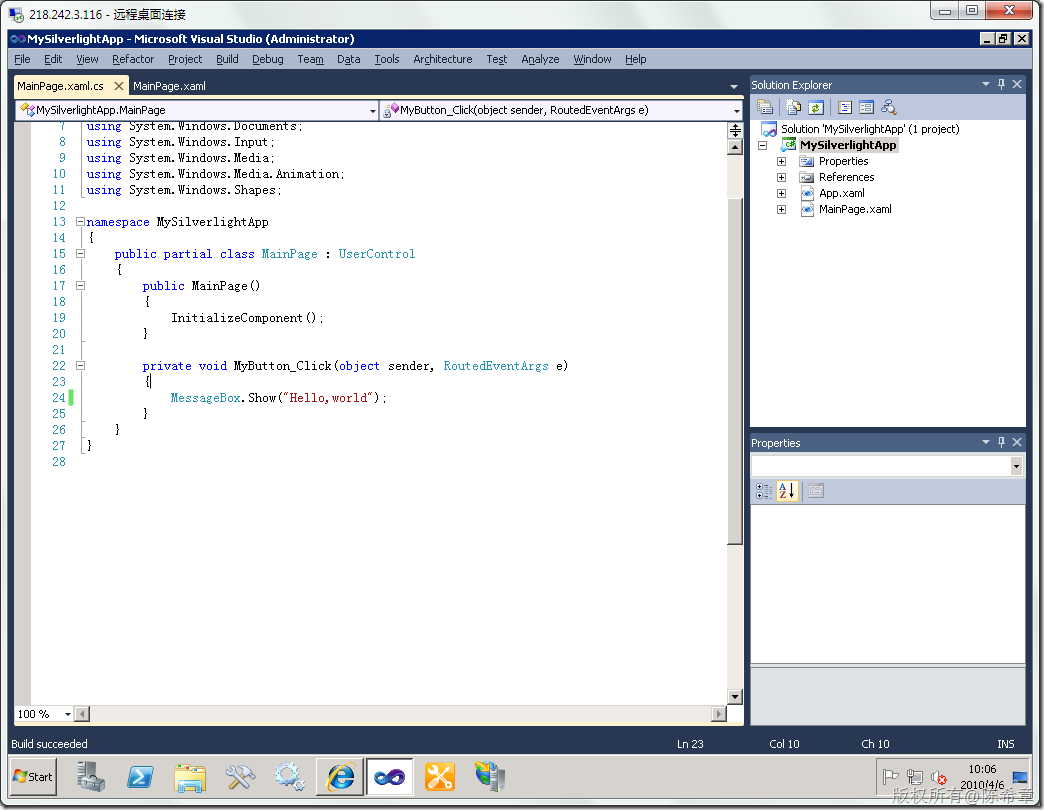Image resolution: width=1044 pixels, height=810 pixels.
Task: Collapse the MainPage class code region
Action: pyautogui.click(x=80, y=254)
